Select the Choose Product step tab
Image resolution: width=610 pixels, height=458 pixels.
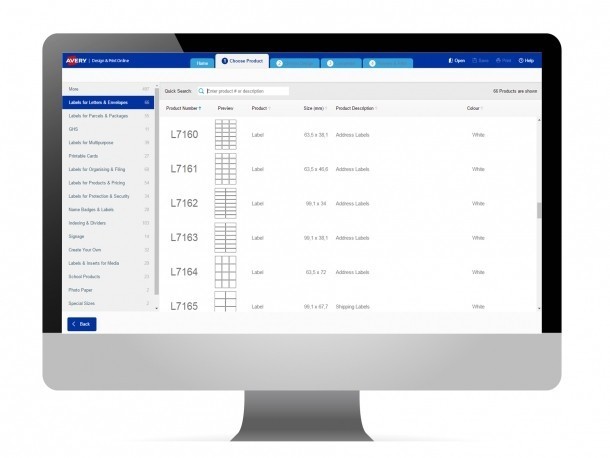(242, 61)
